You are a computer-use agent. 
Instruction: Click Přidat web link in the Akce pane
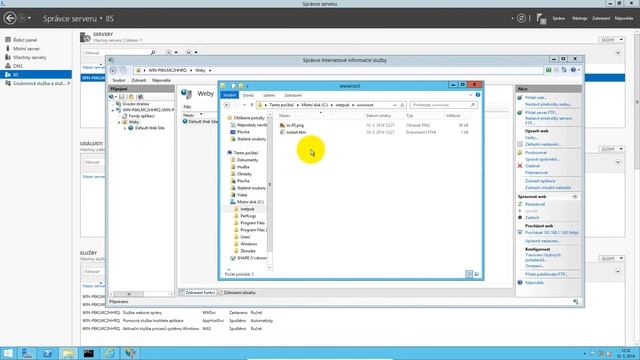[536, 98]
